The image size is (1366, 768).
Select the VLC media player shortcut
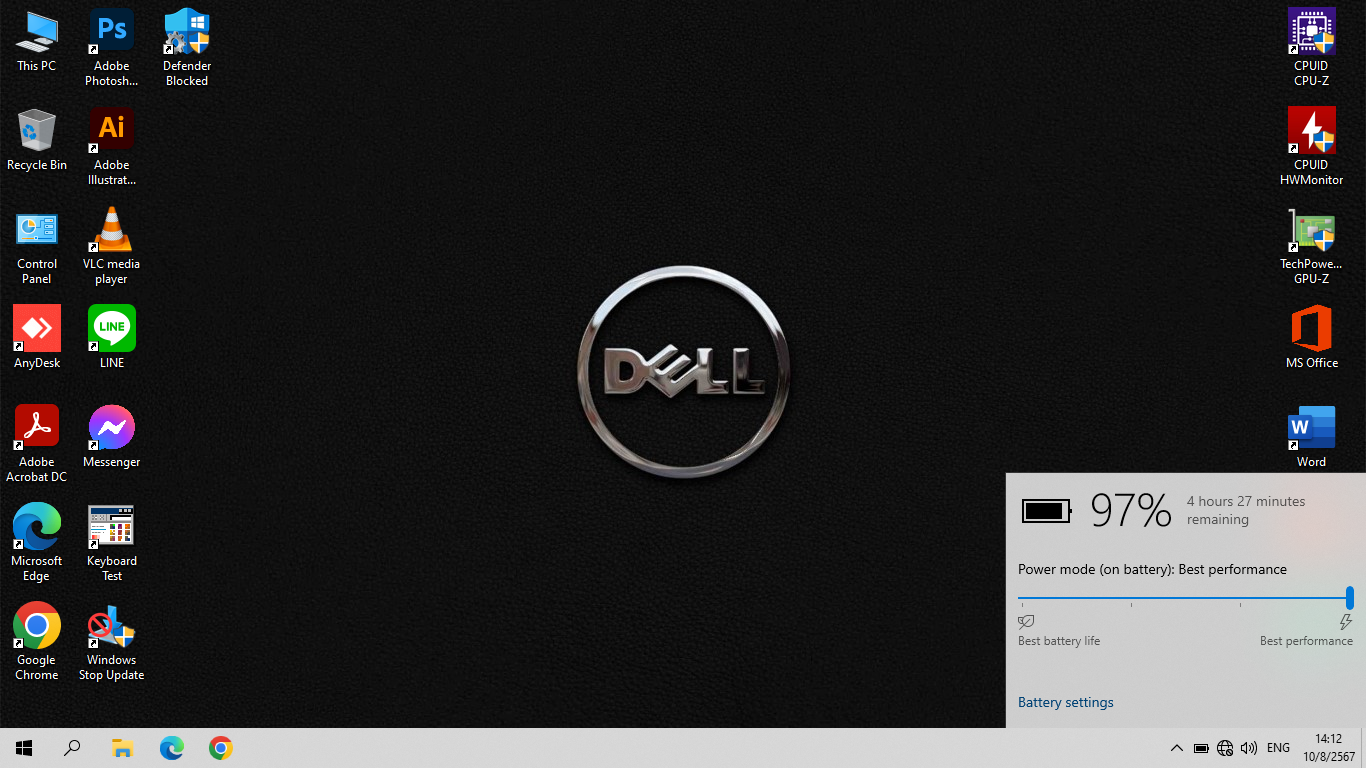point(112,246)
